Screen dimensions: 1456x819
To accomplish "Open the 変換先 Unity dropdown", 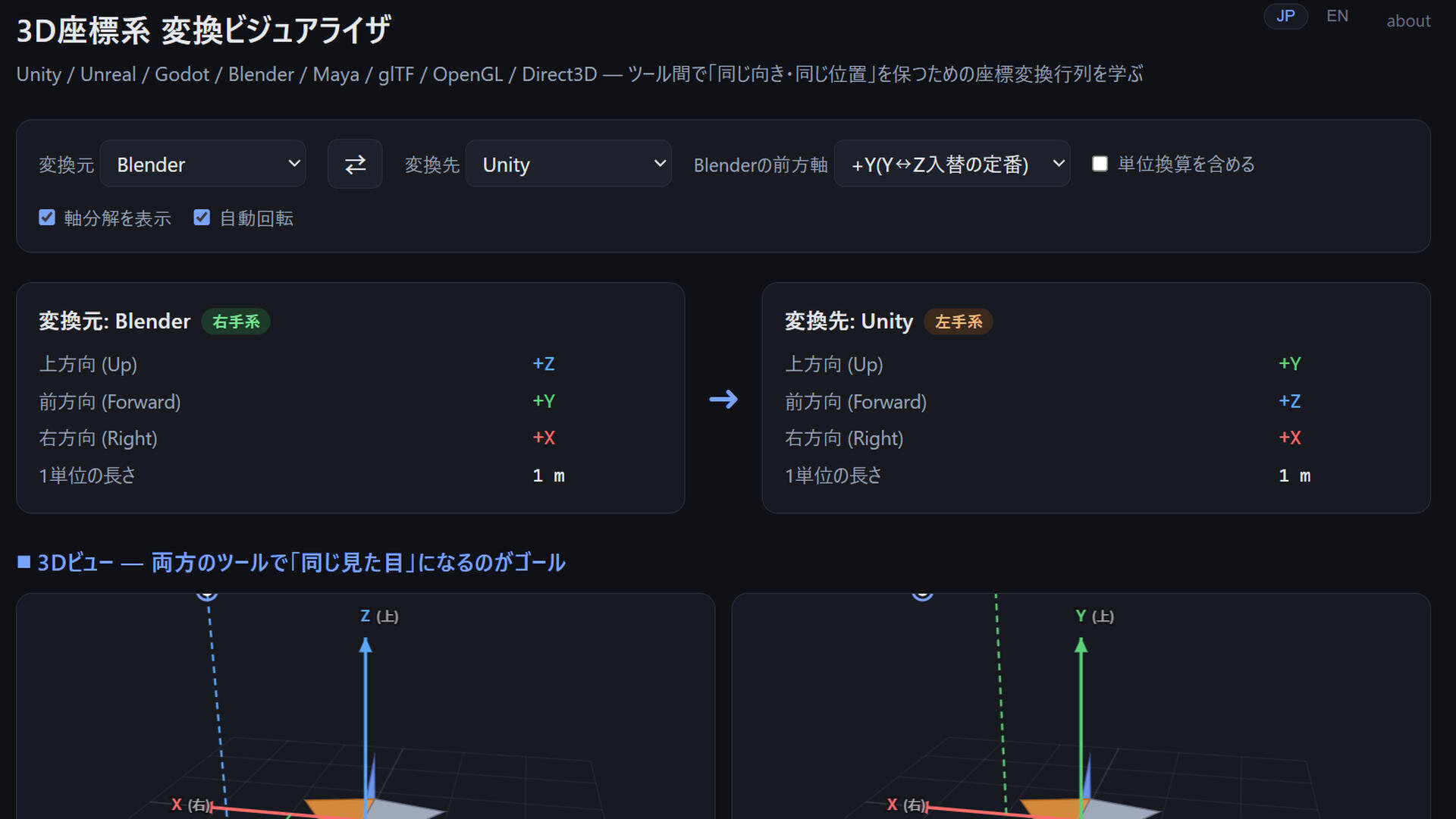I will pos(569,164).
